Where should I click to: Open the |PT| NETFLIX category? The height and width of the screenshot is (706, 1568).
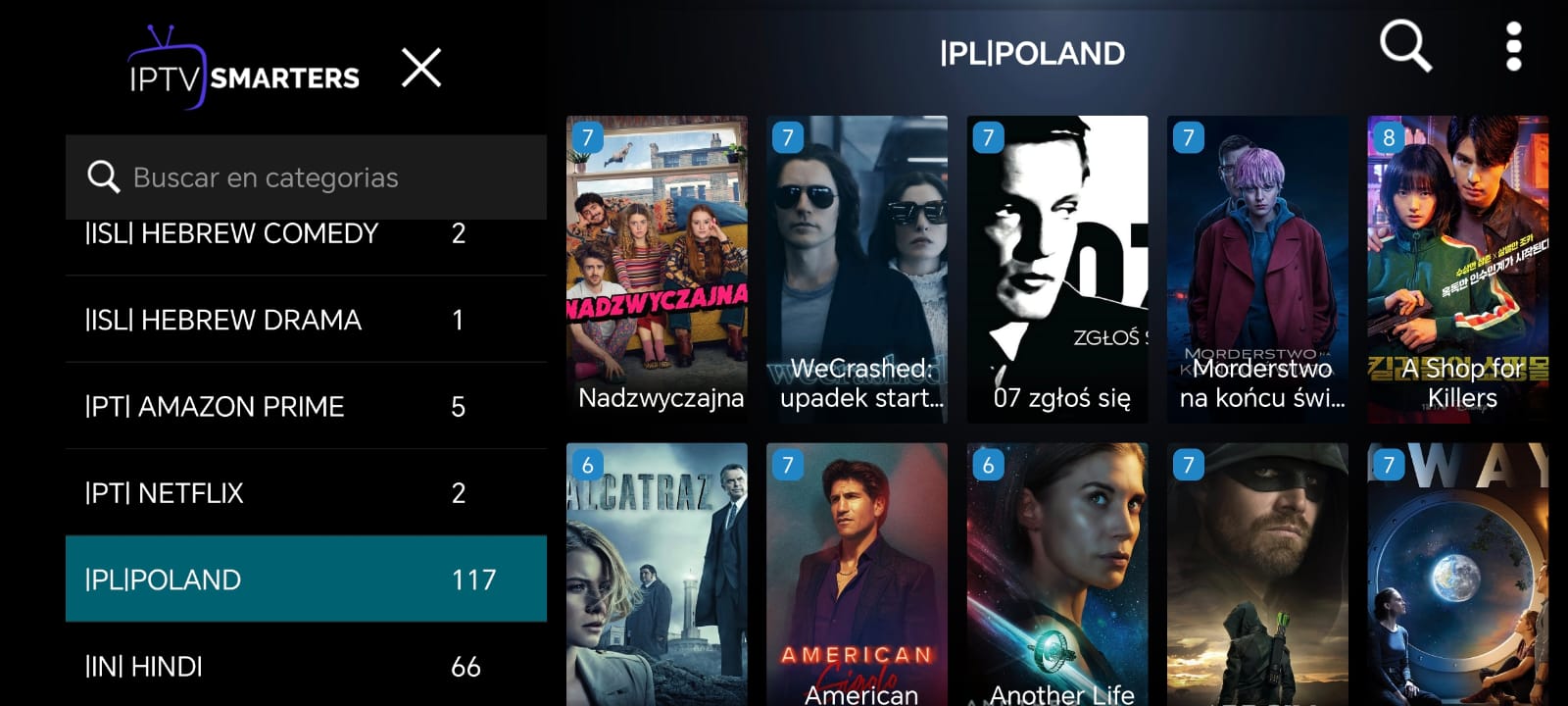[x=306, y=492]
